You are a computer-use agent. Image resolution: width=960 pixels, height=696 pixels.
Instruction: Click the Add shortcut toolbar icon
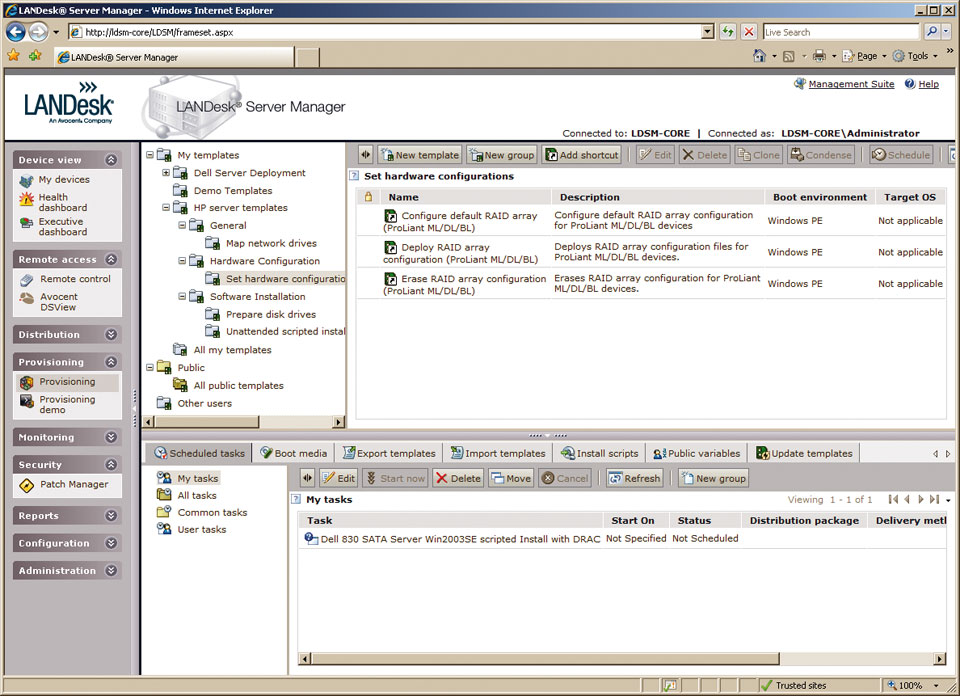click(x=551, y=155)
